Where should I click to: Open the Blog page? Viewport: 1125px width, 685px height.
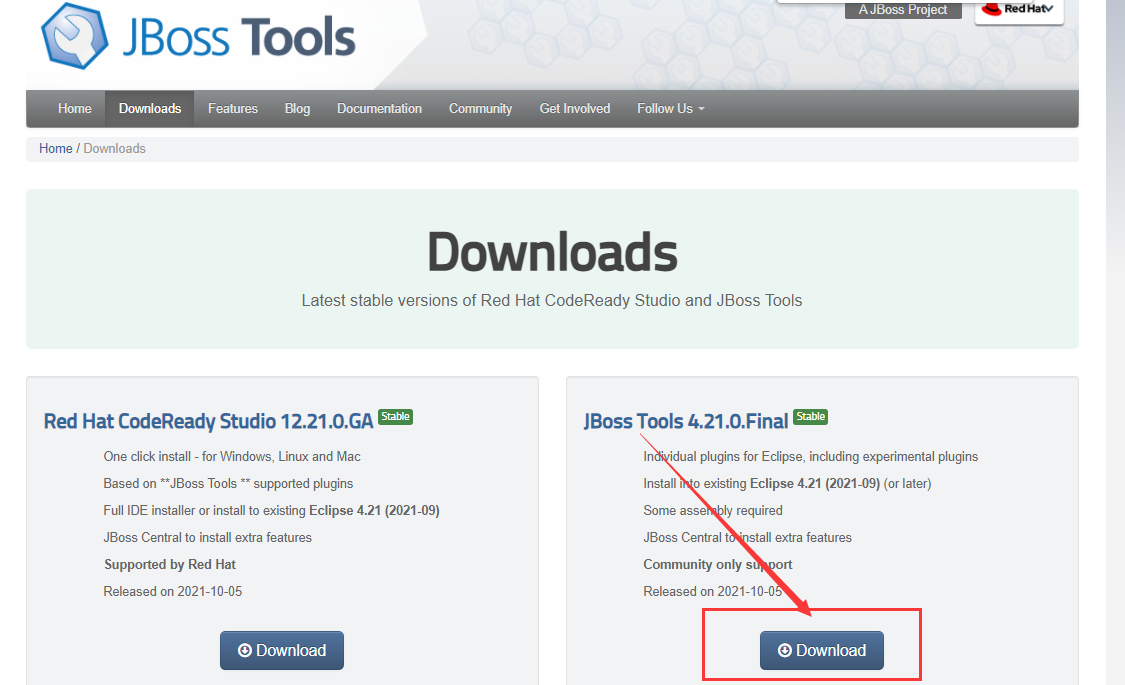[297, 108]
